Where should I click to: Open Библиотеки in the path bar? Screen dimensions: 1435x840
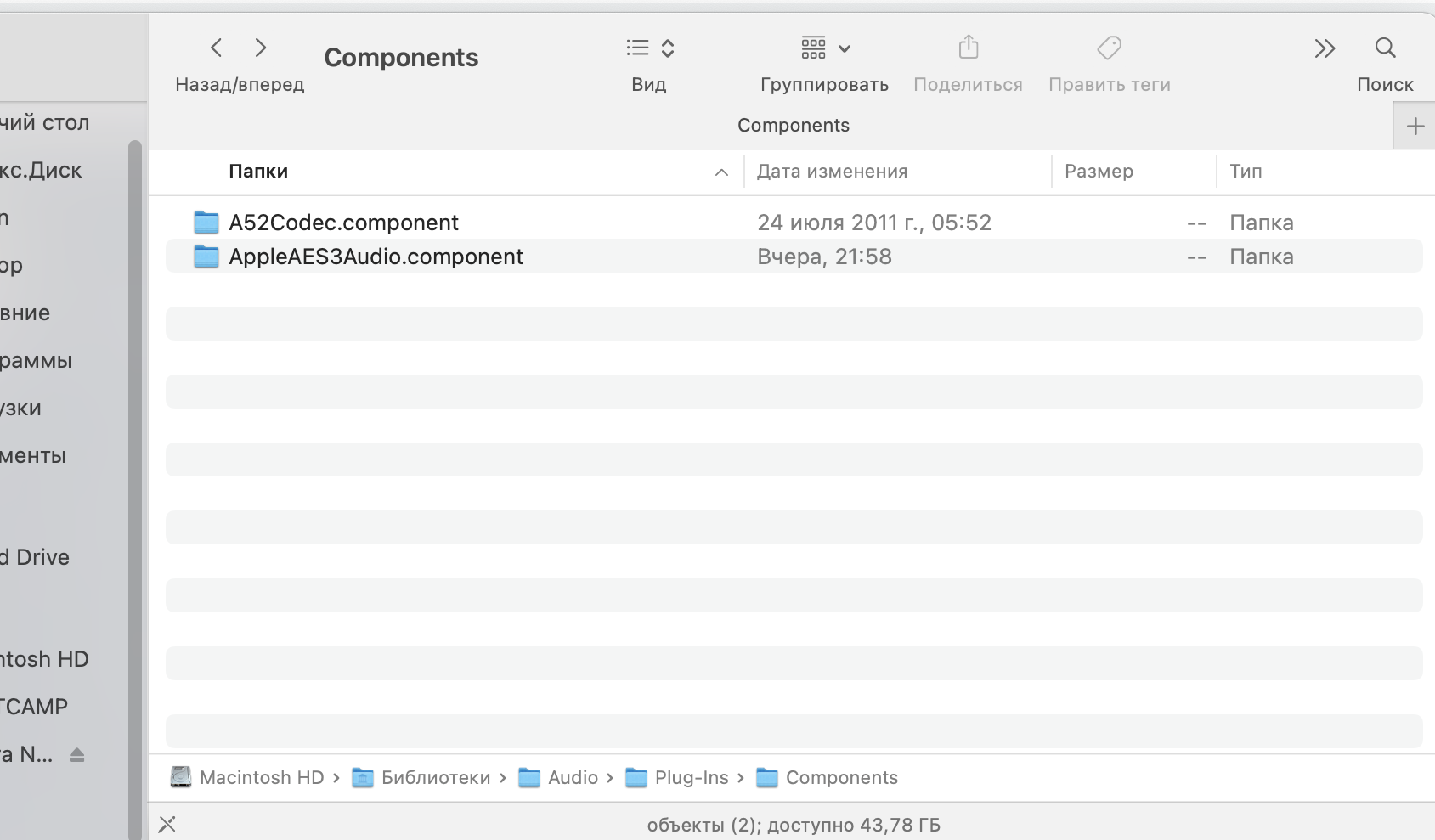[x=435, y=778]
